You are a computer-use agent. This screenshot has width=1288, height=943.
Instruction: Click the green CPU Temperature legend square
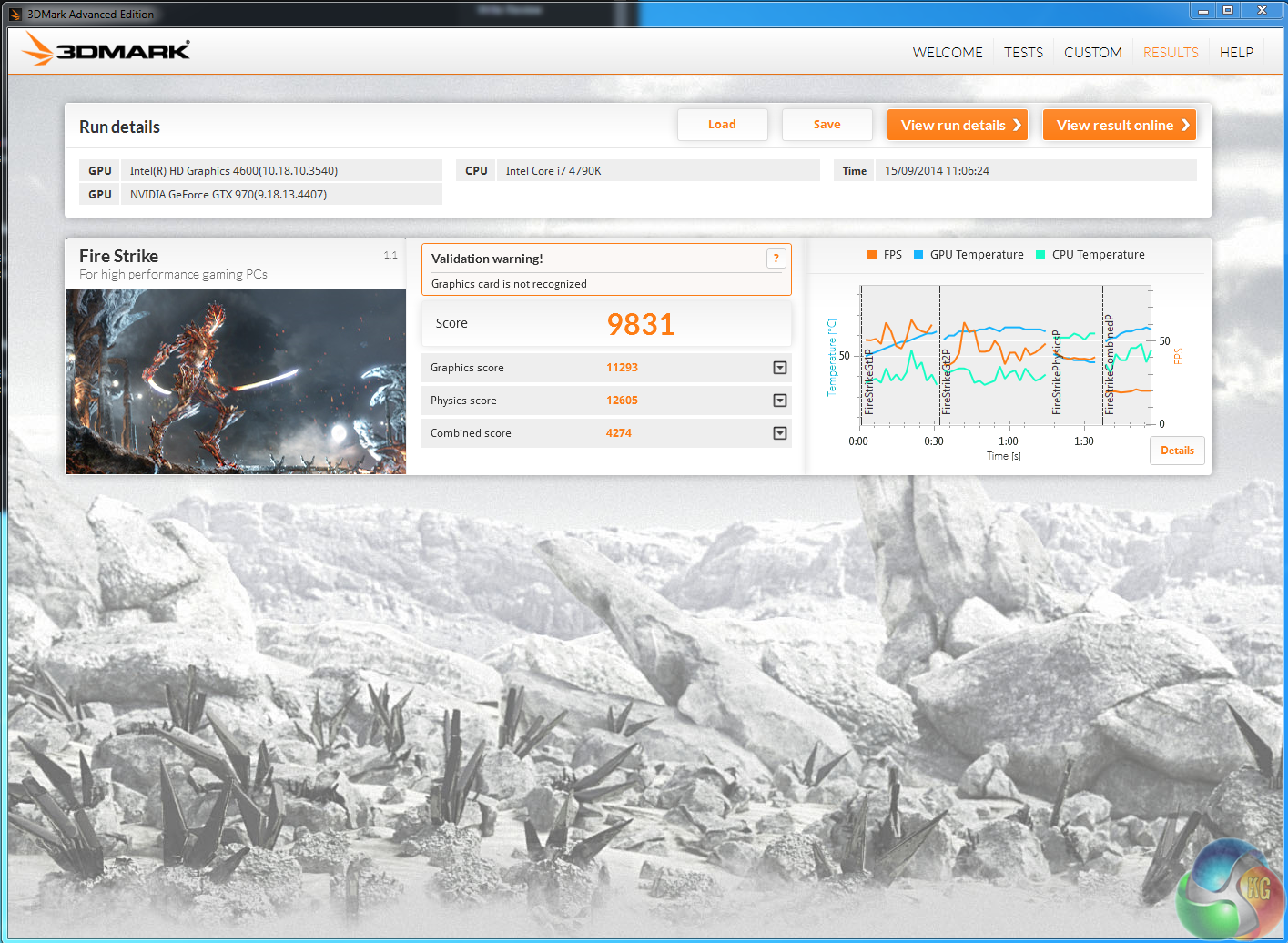(1040, 255)
